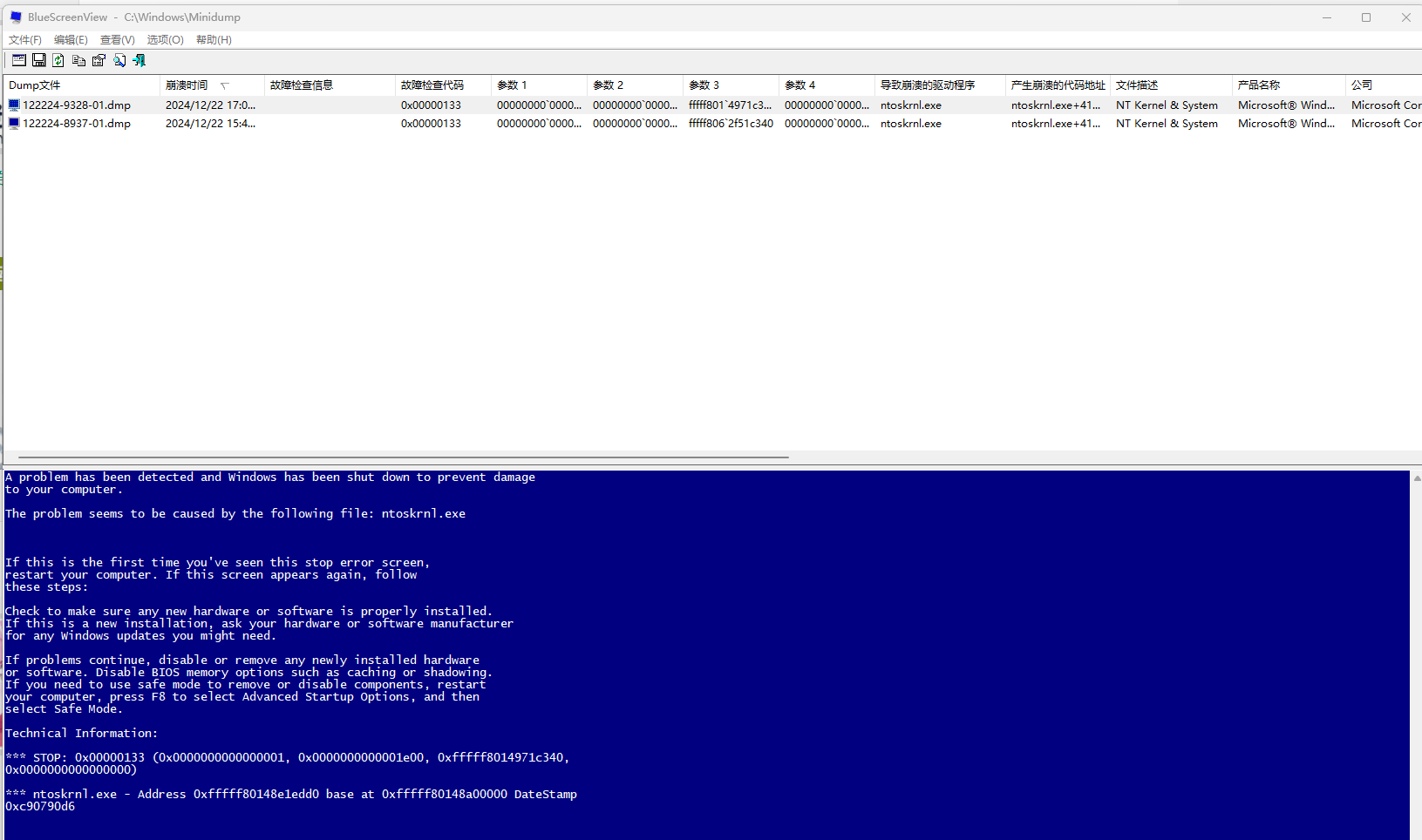Open Properties via the toolbar icon
The height and width of the screenshot is (840, 1422).
pos(99,60)
